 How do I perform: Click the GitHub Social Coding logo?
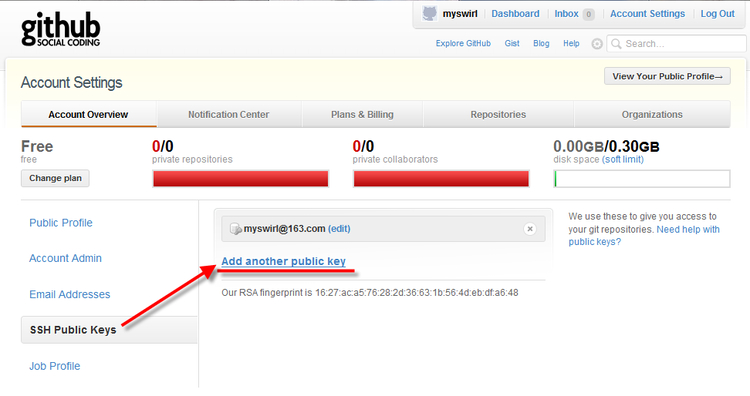click(61, 30)
